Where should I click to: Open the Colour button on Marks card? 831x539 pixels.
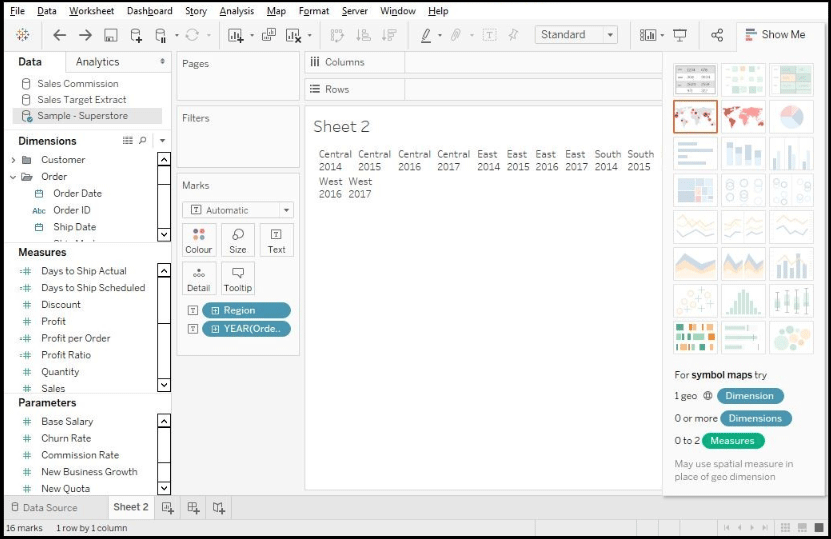pyautogui.click(x=199, y=240)
